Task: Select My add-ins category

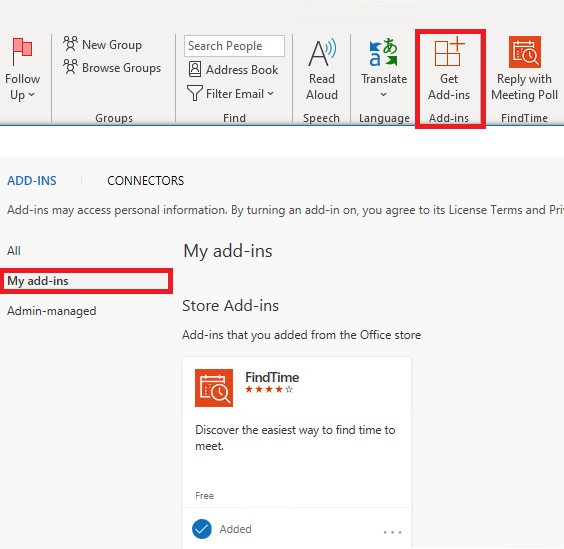Action: click(86, 281)
